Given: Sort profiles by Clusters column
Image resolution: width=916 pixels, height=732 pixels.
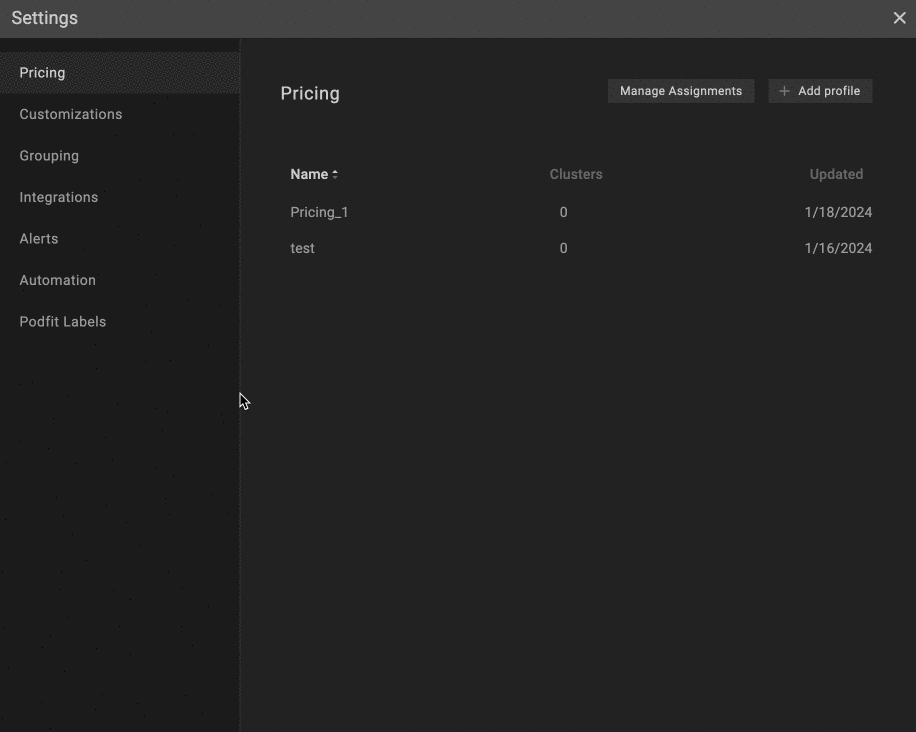Looking at the screenshot, I should 576,174.
